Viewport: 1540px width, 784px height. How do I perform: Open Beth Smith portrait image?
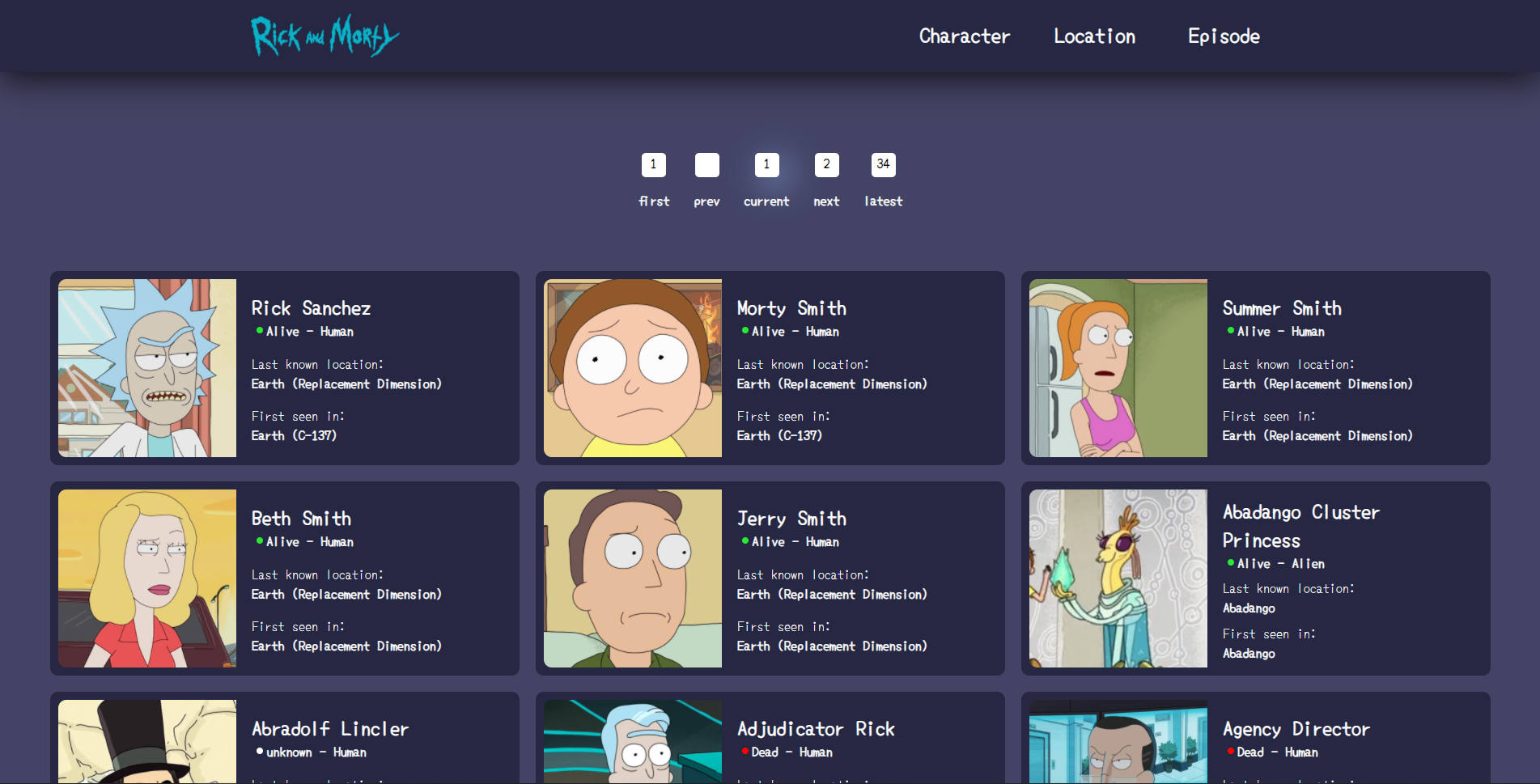coord(147,578)
